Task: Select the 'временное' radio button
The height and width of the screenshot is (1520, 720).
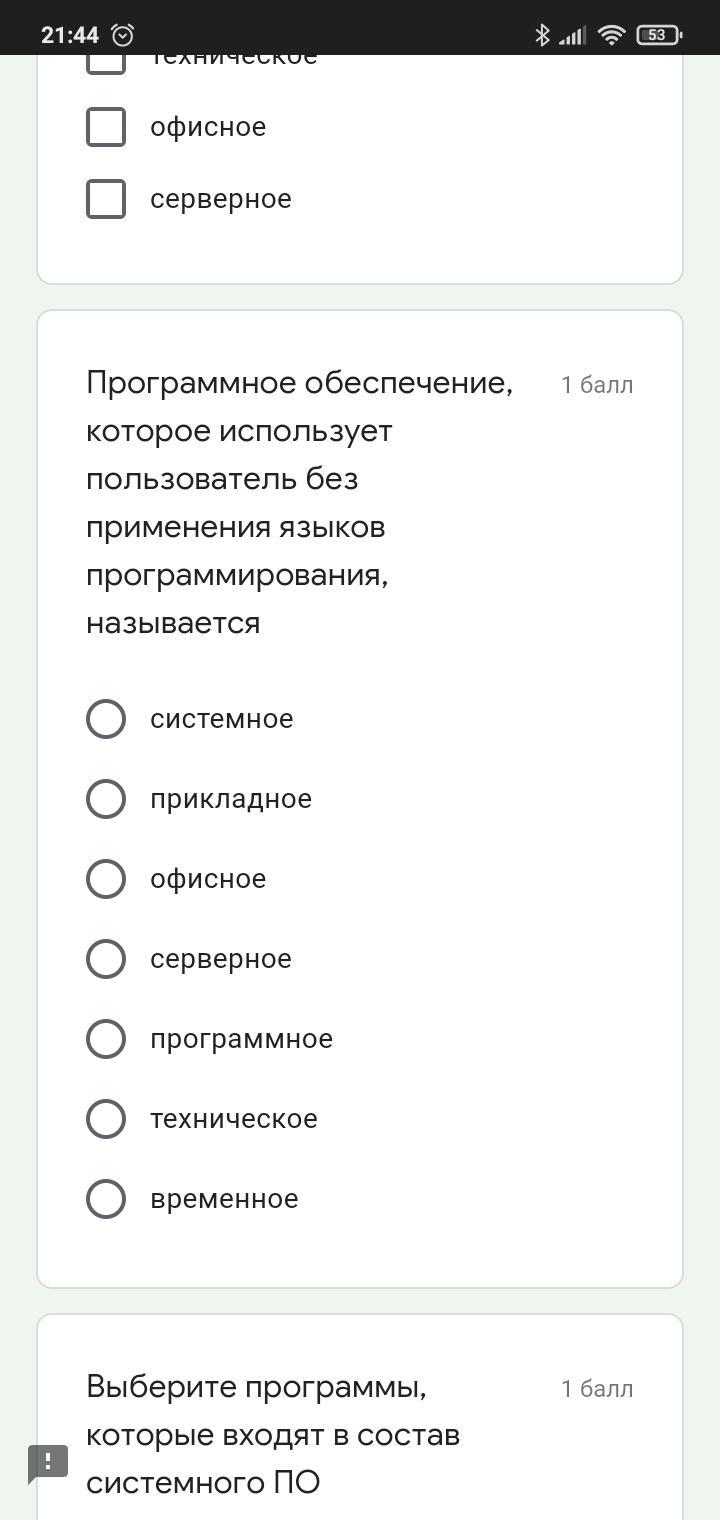Action: (x=106, y=1199)
